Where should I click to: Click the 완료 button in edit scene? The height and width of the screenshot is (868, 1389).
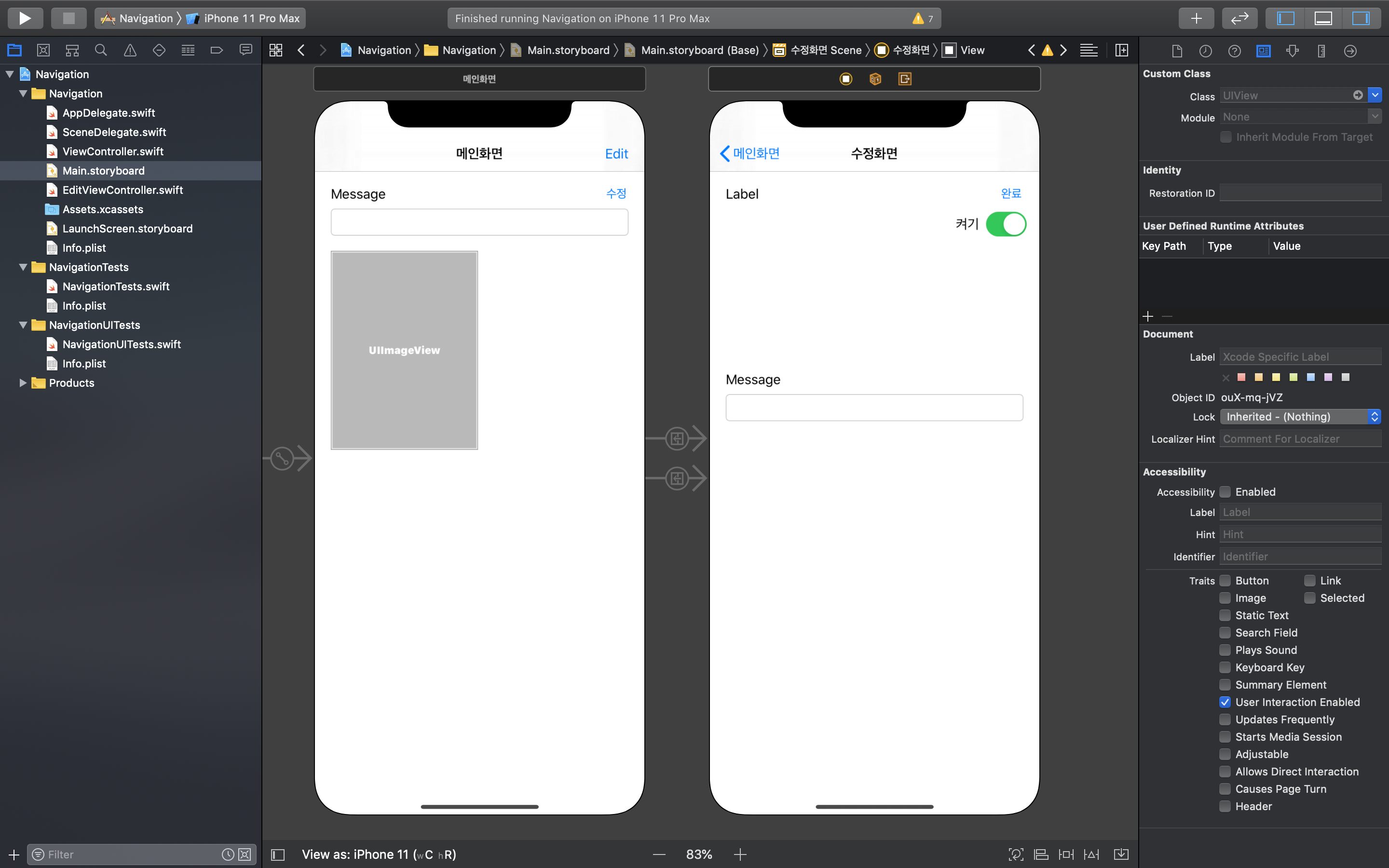coord(1011,193)
